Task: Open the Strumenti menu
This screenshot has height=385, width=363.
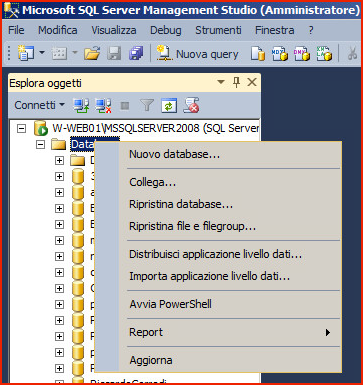Action: click(218, 30)
